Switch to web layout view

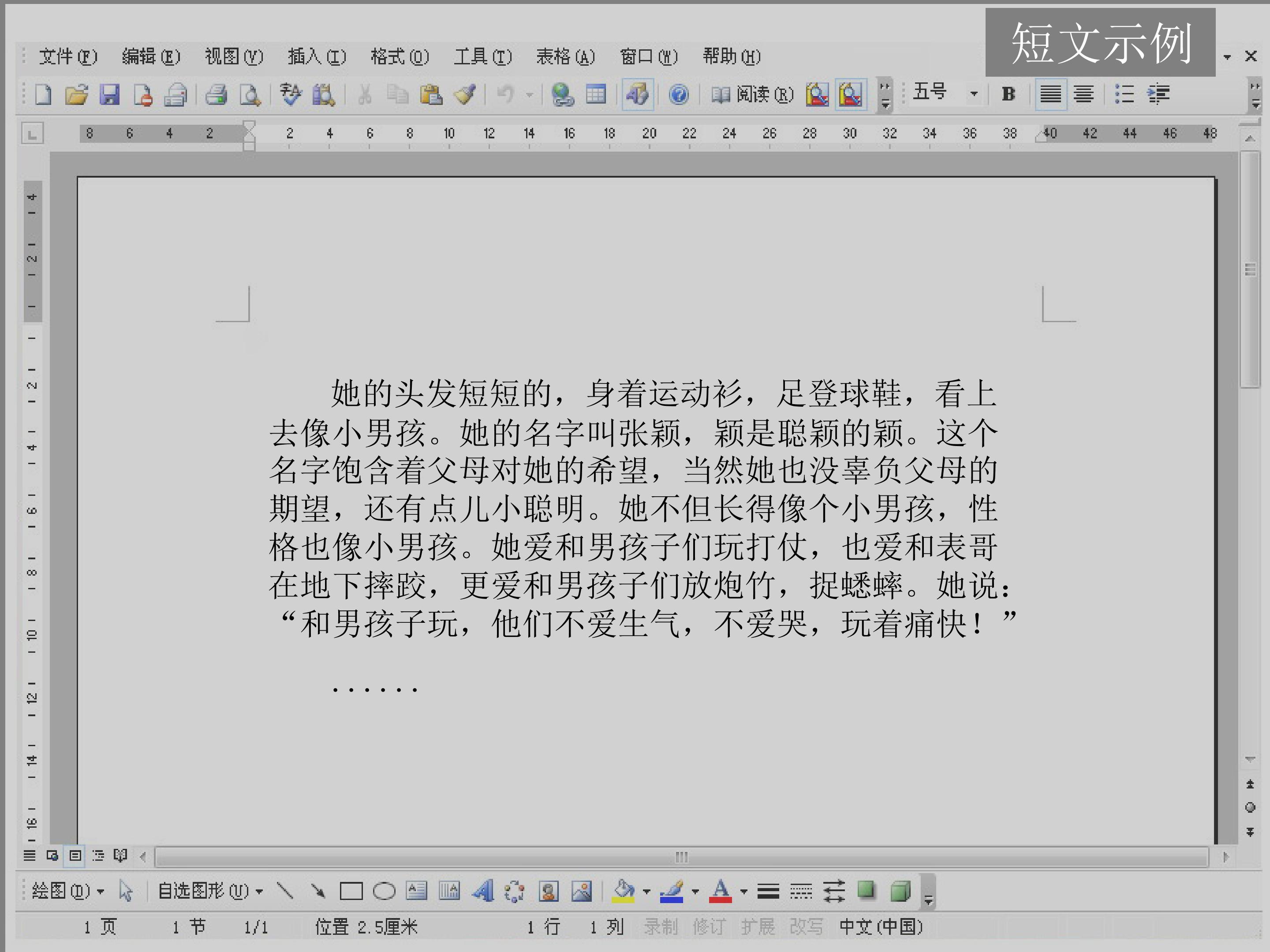point(52,855)
